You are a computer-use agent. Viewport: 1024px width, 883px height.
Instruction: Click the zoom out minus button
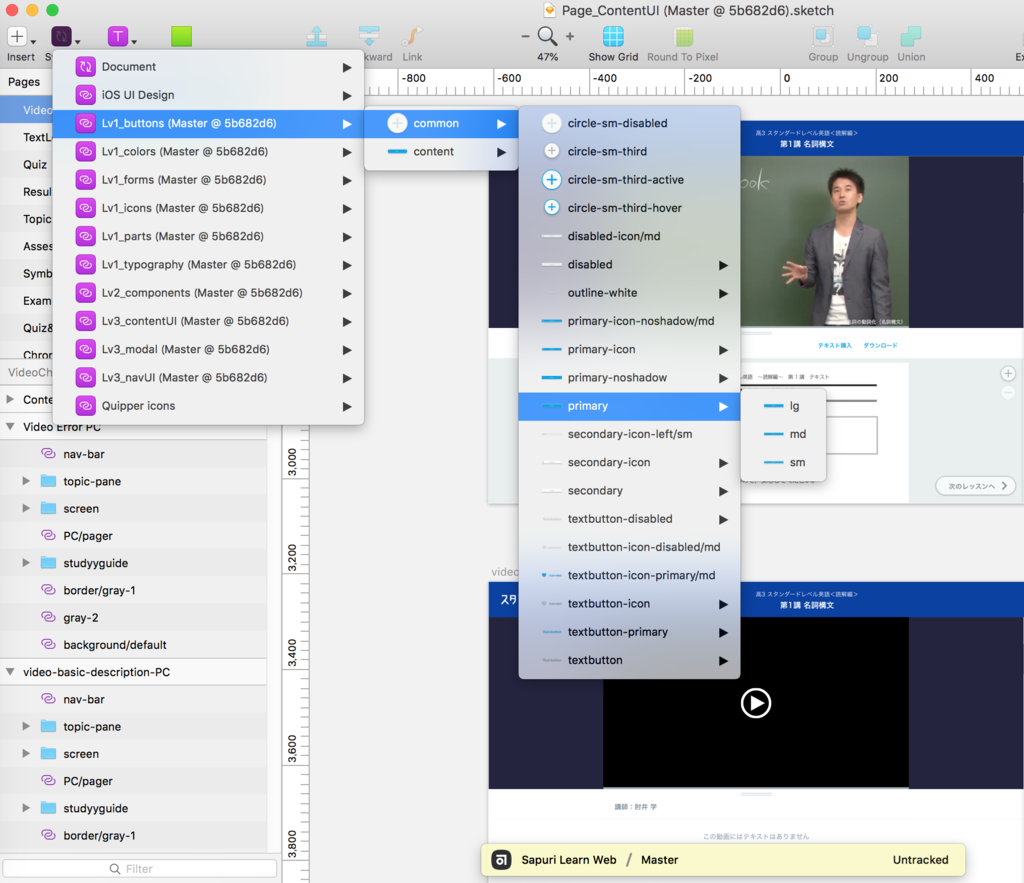[526, 36]
